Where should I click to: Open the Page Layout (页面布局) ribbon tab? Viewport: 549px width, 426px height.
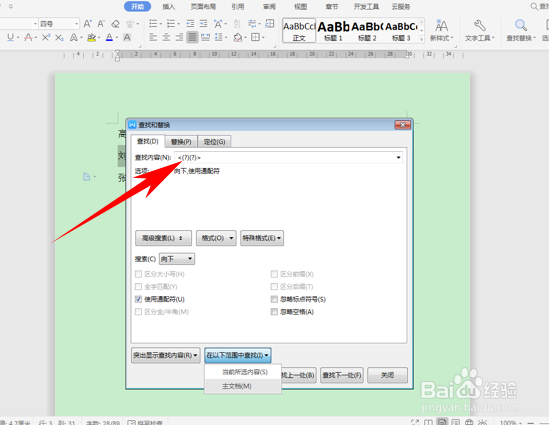[x=203, y=7]
